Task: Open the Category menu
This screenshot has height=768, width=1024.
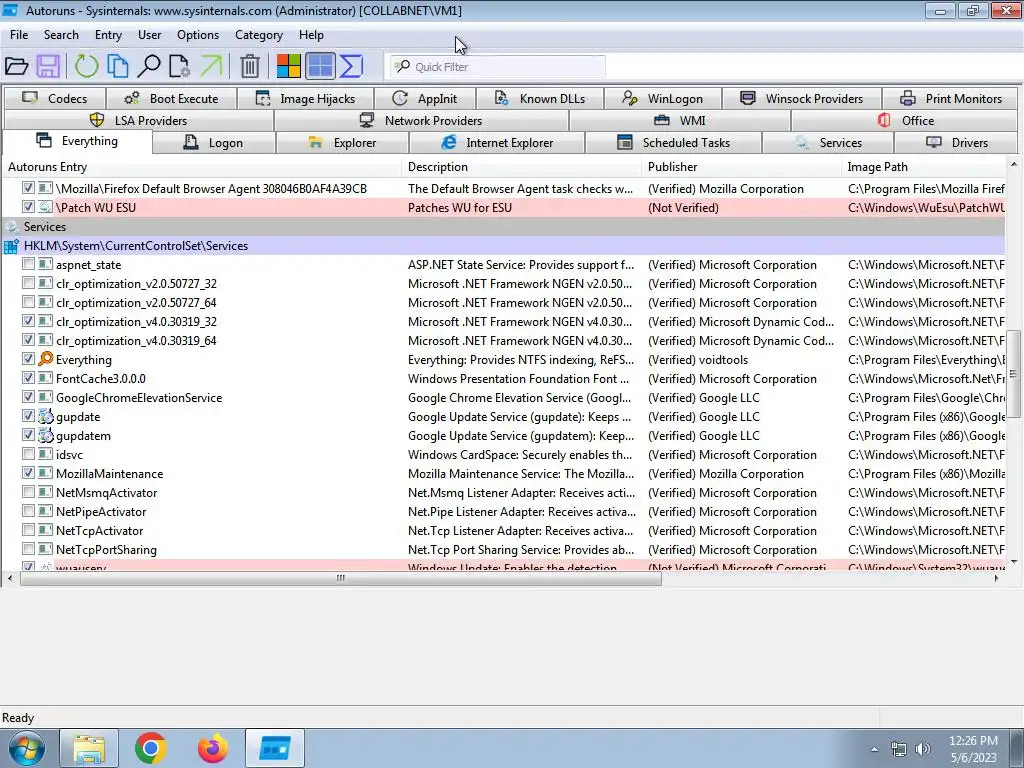Action: tap(259, 35)
